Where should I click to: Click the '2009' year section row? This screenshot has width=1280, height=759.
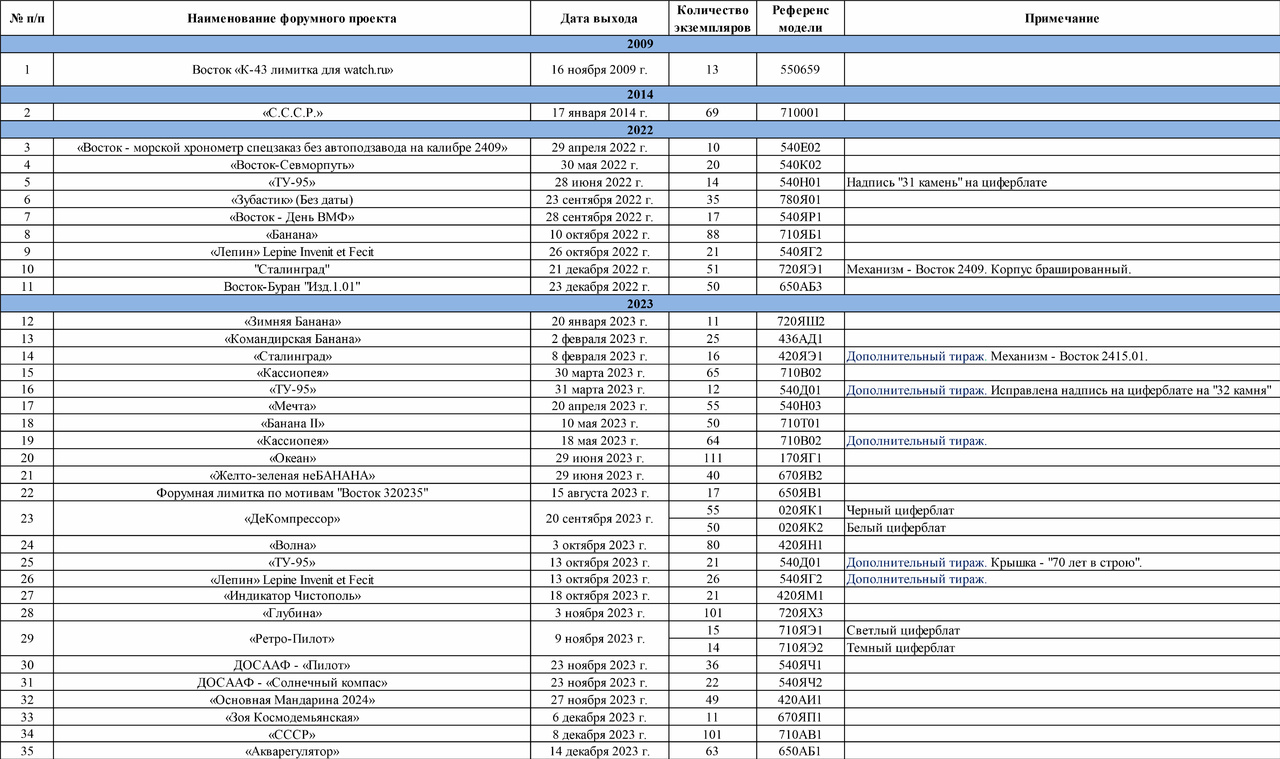click(640, 45)
